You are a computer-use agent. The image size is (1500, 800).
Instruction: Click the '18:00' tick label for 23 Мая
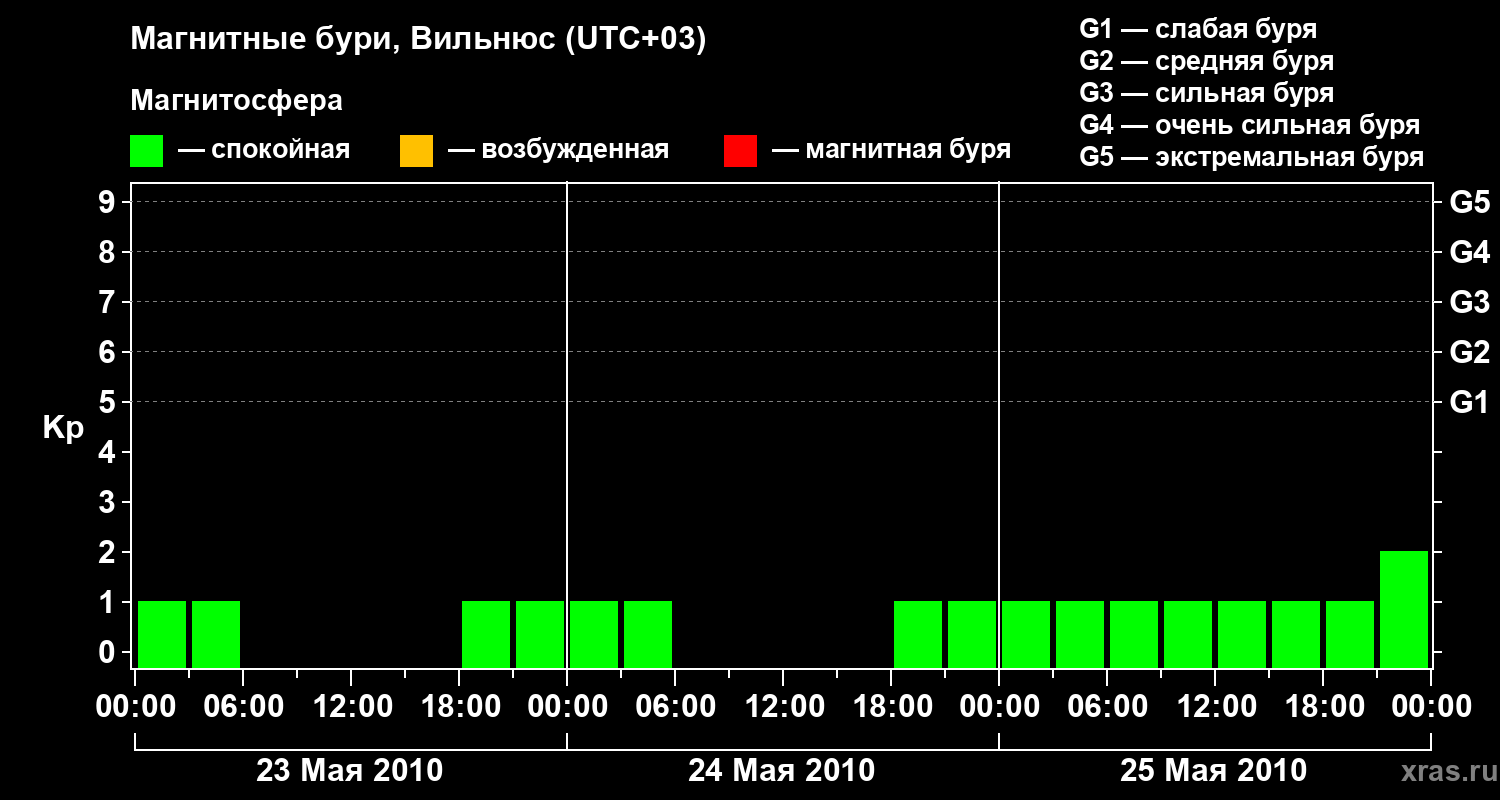459,706
